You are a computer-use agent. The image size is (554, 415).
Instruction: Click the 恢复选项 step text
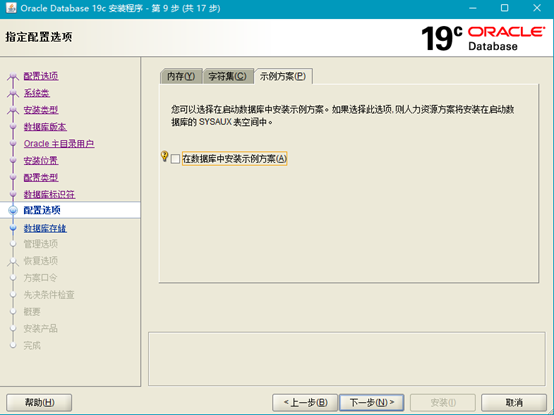click(x=41, y=261)
